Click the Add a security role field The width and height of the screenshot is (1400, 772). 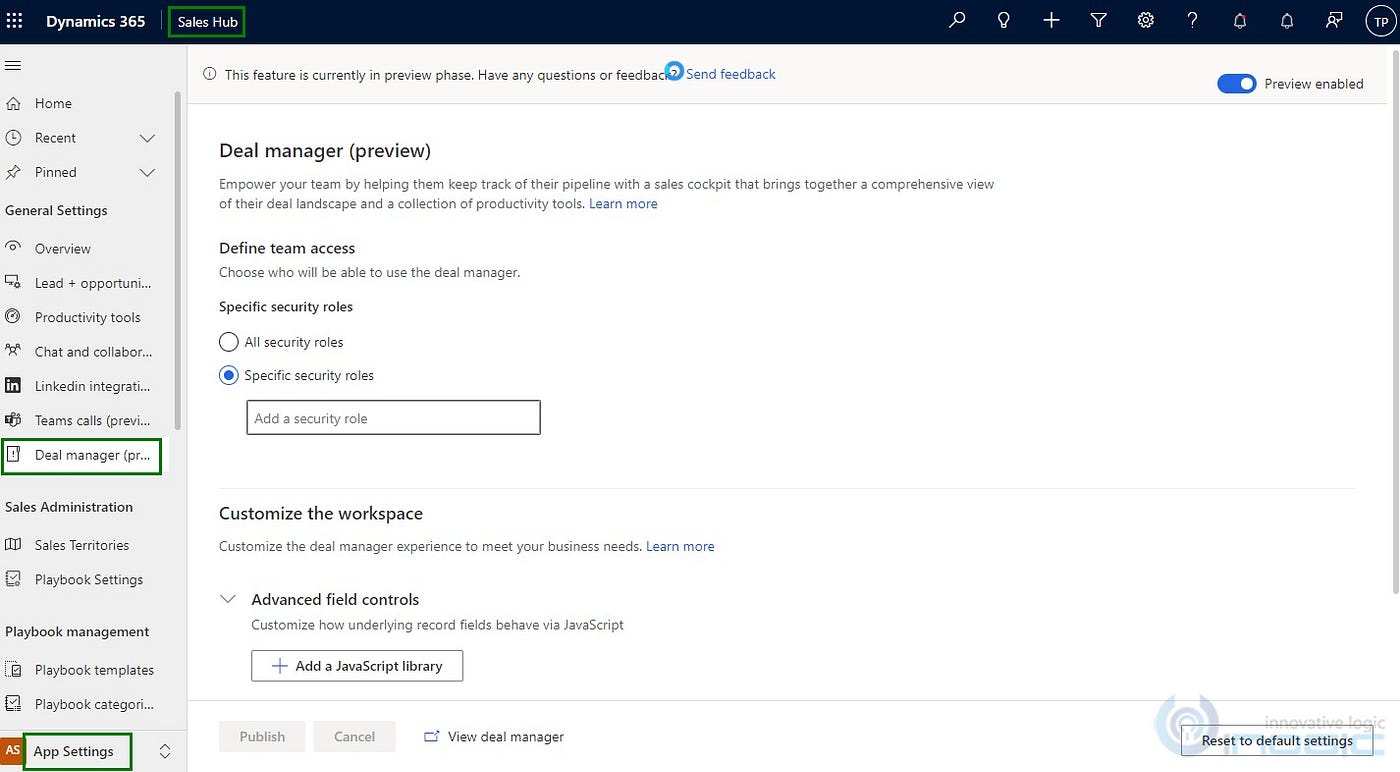tap(393, 418)
